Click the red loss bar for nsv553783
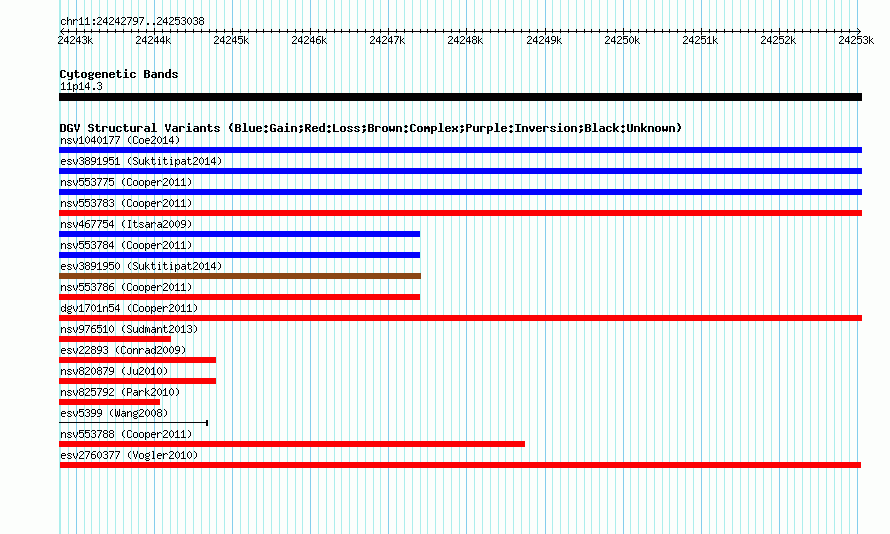Viewport: 890px width, 534px height. click(460, 213)
